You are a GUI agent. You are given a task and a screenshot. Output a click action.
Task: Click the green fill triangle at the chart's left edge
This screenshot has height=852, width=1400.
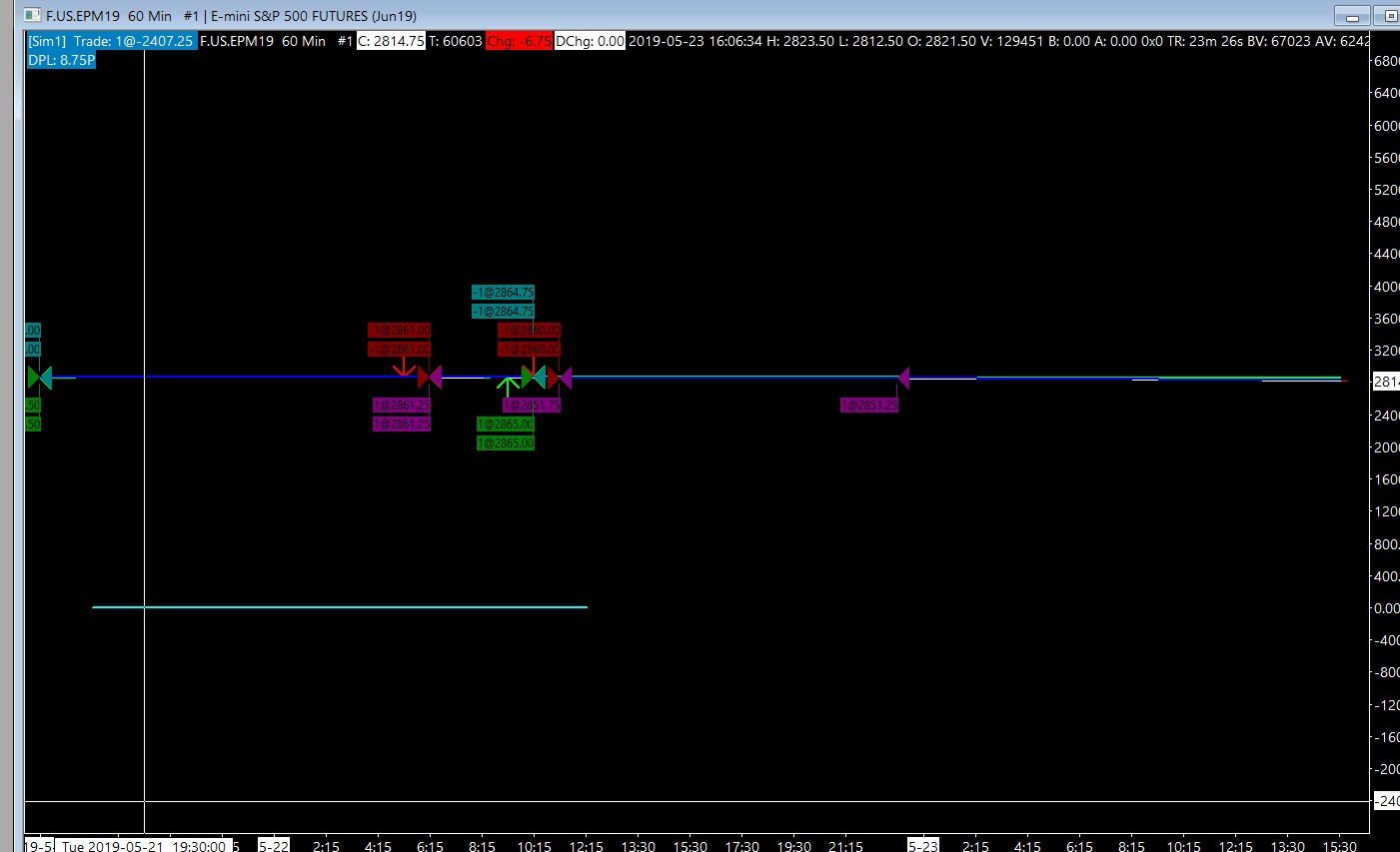point(33,378)
